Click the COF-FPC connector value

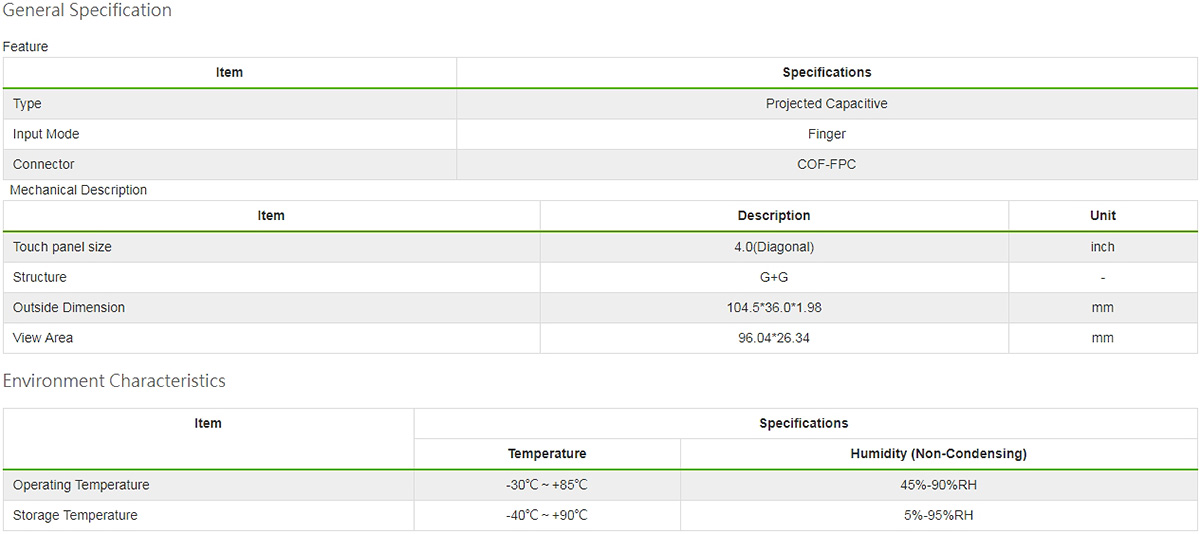point(826,164)
